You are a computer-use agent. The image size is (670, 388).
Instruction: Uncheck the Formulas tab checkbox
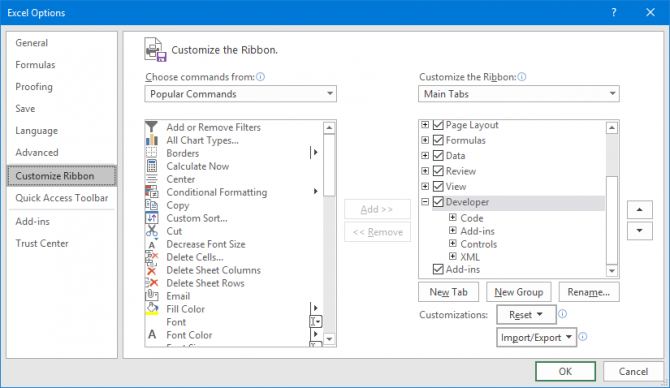[438, 140]
